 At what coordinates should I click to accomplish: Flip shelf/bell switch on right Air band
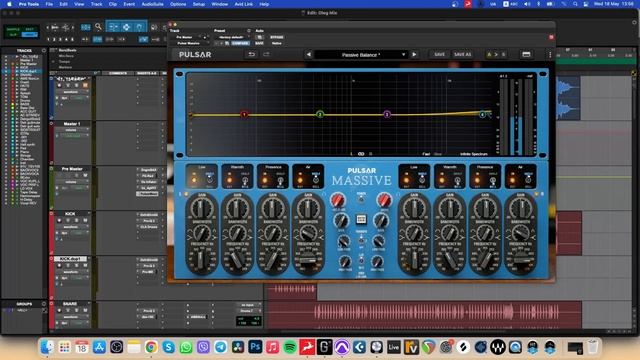(x=528, y=180)
